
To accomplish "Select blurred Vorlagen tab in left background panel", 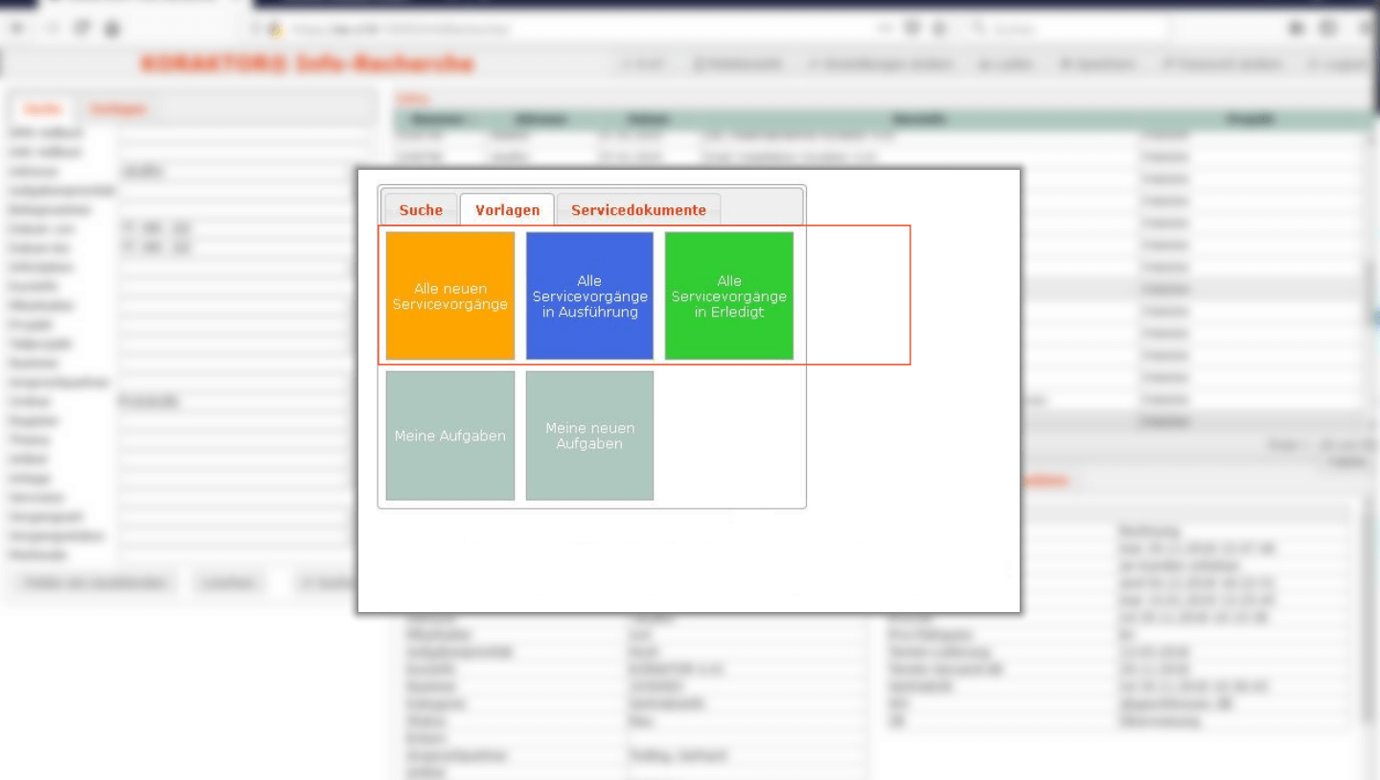I will pyautogui.click(x=118, y=109).
